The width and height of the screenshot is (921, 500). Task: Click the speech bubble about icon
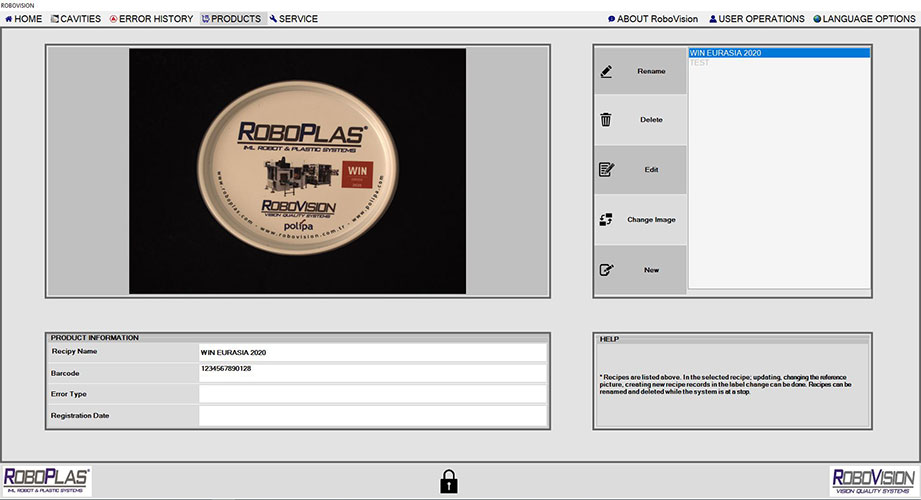tap(611, 19)
